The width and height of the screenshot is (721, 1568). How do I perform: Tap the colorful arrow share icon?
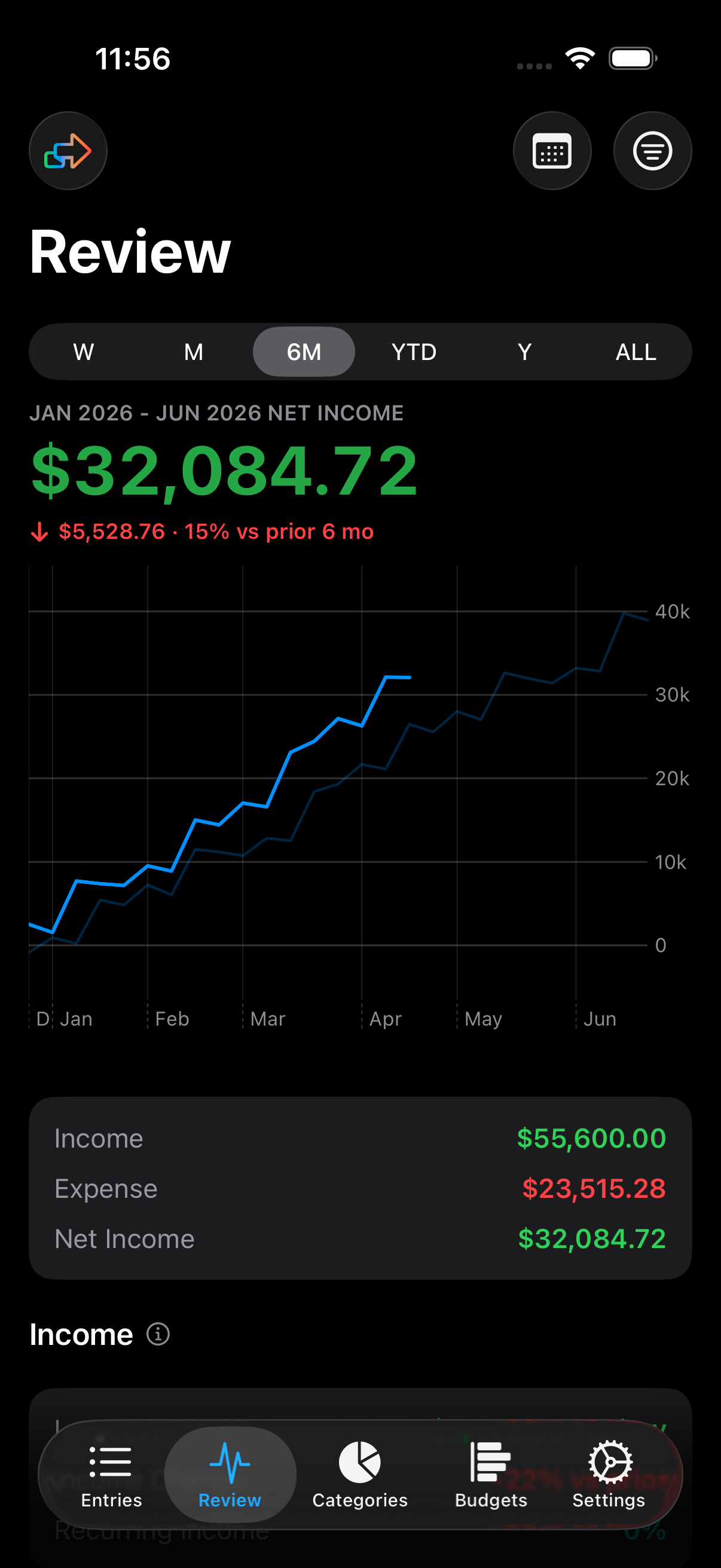click(x=68, y=151)
